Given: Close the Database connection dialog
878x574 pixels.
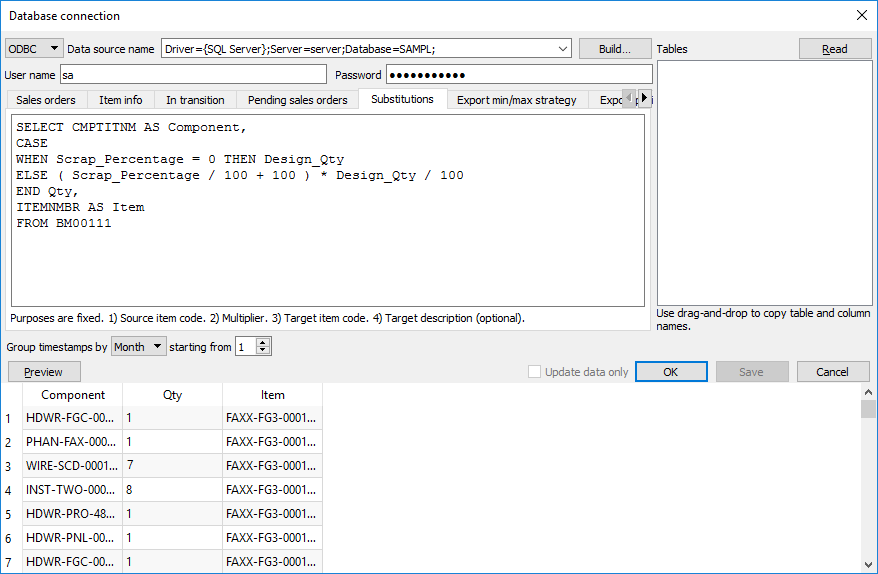Looking at the screenshot, I should (861, 15).
